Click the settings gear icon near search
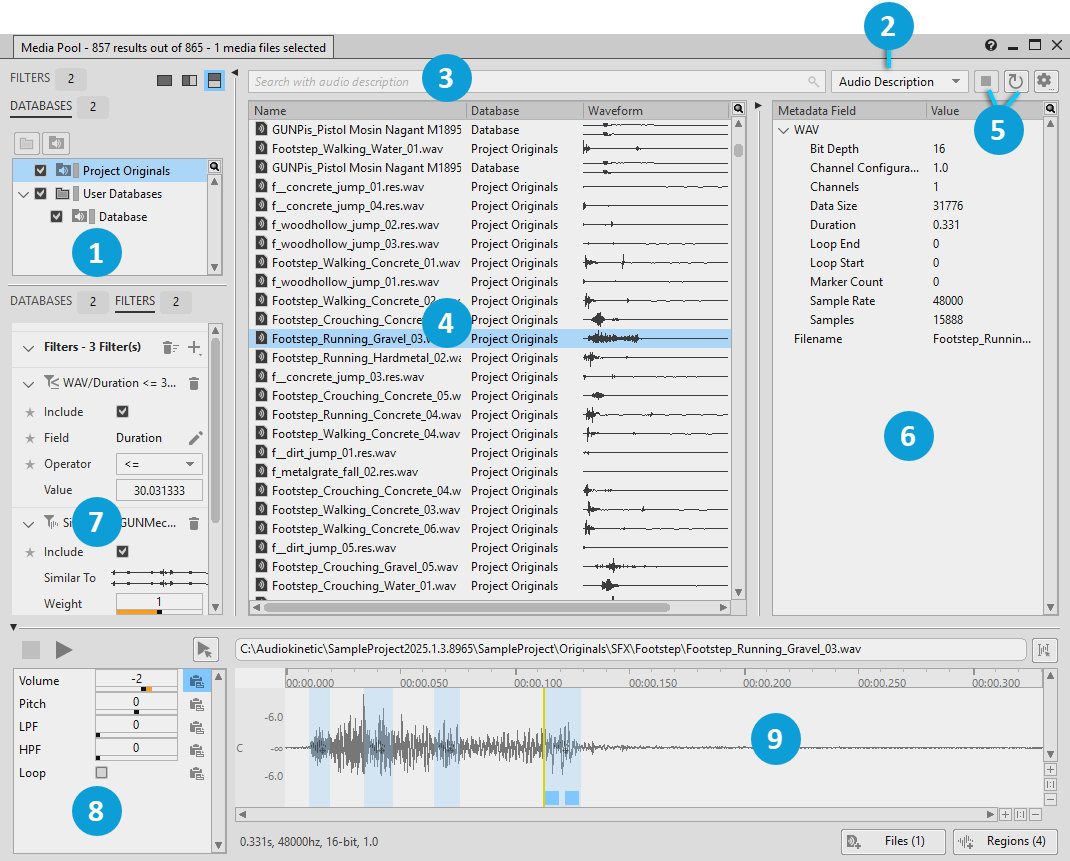This screenshot has width=1070, height=861. point(1046,82)
